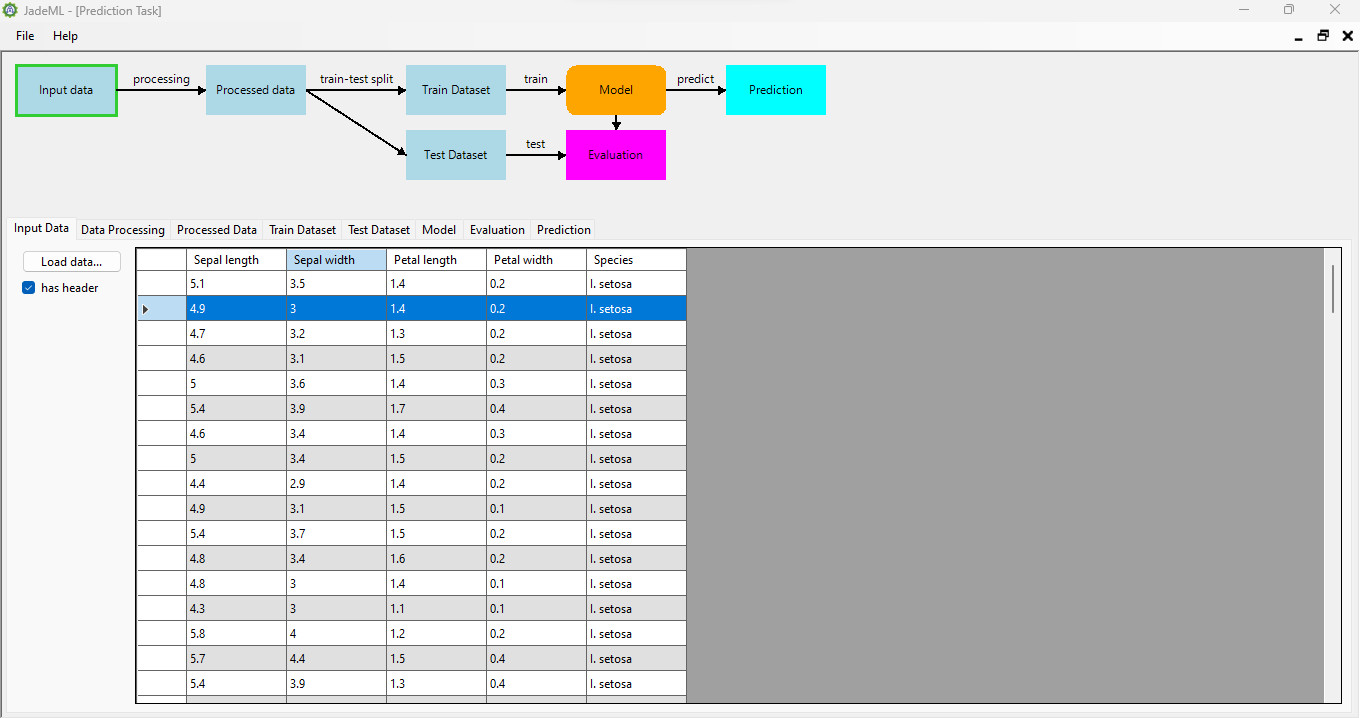Click the Sepal width cell 3.2
The image size is (1360, 718).
[x=336, y=334]
